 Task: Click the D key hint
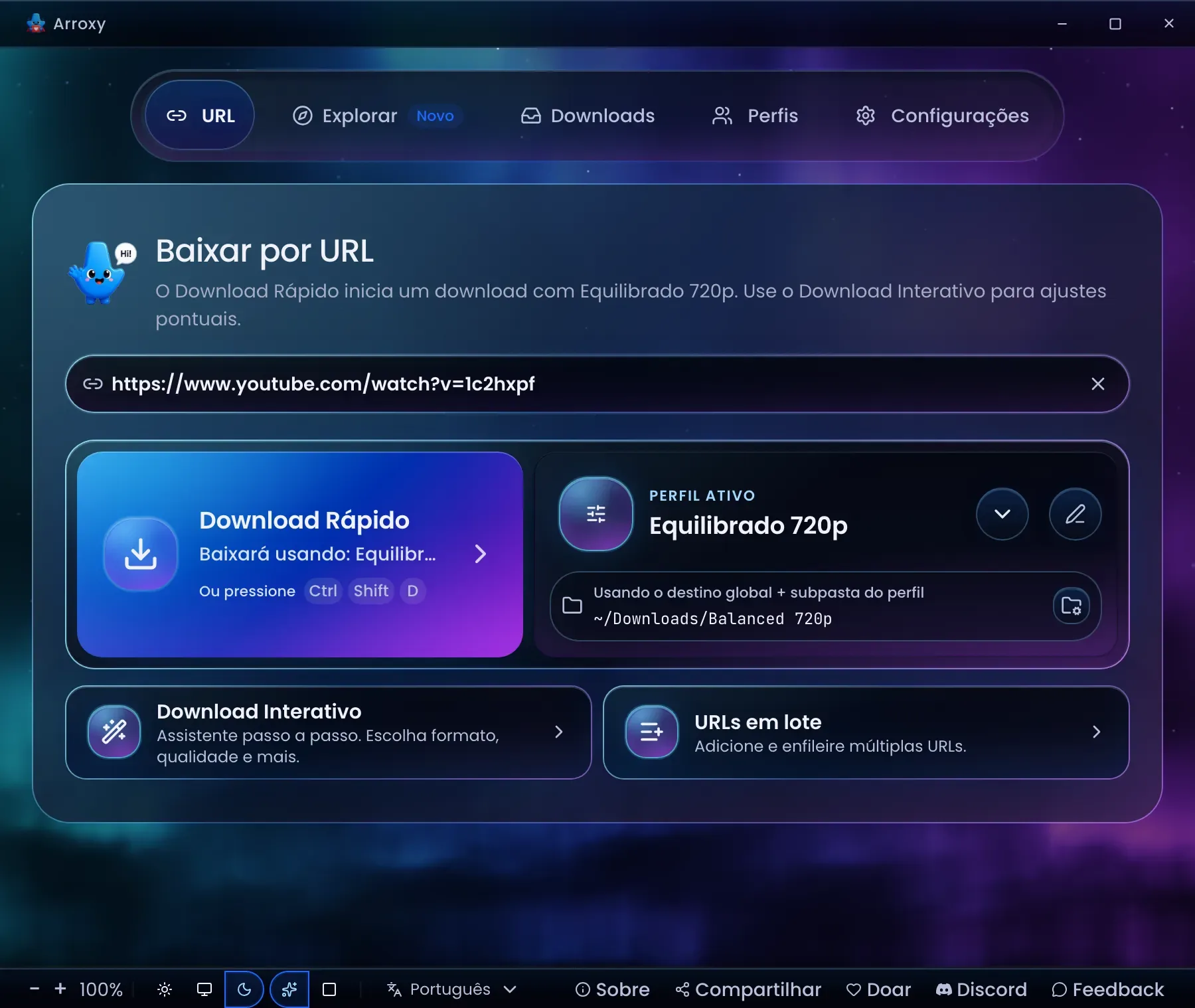coord(413,591)
